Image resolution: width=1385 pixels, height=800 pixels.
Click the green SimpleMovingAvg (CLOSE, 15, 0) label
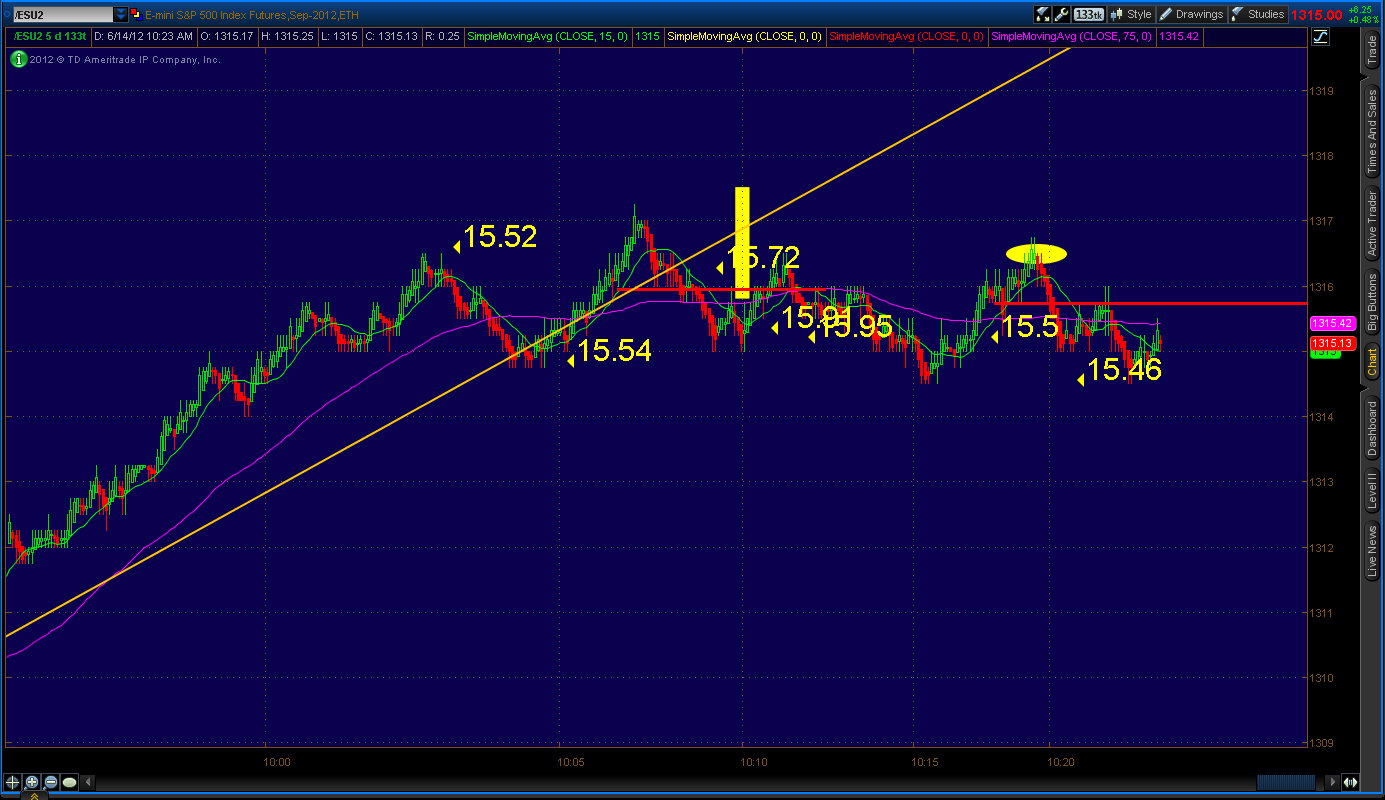pos(549,37)
